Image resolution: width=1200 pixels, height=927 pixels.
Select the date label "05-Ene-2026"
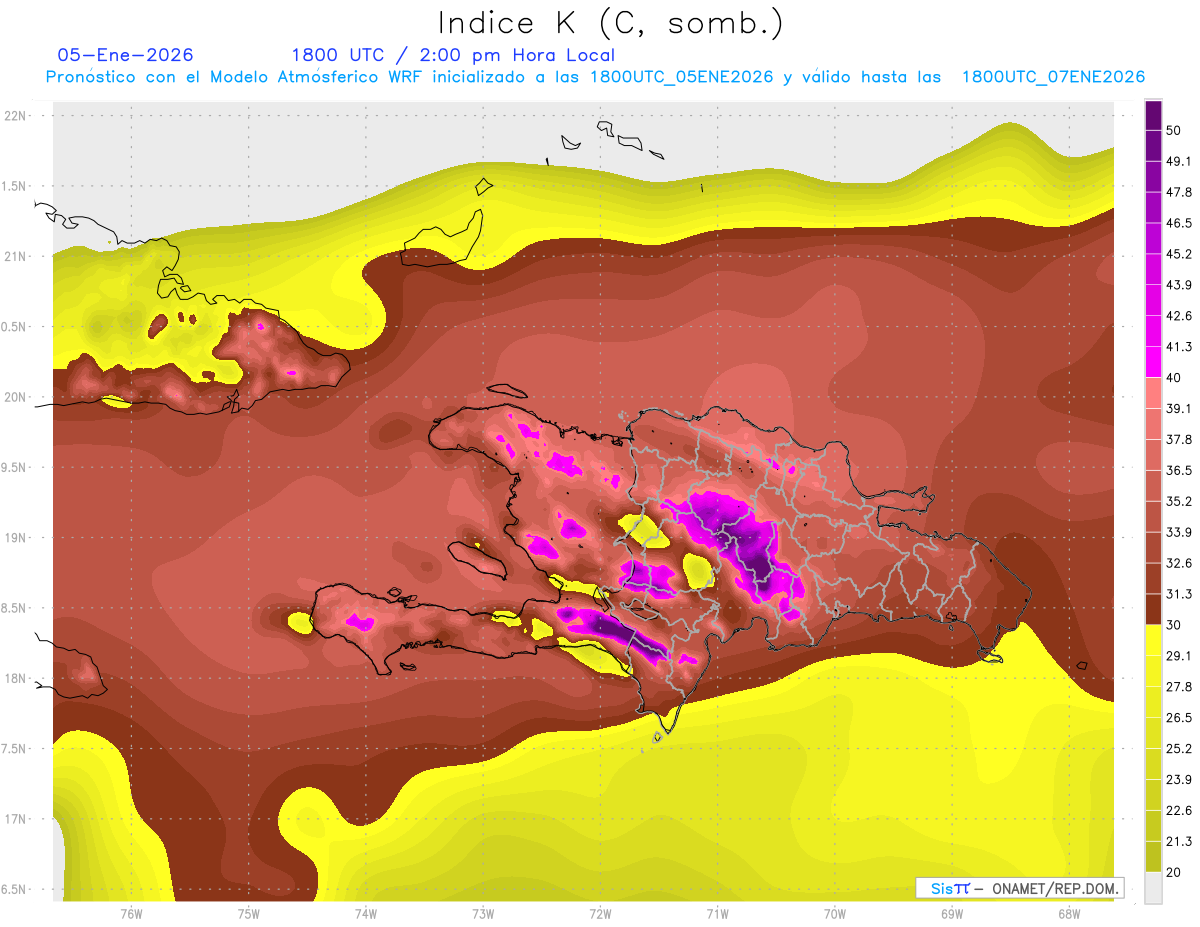tap(126, 55)
